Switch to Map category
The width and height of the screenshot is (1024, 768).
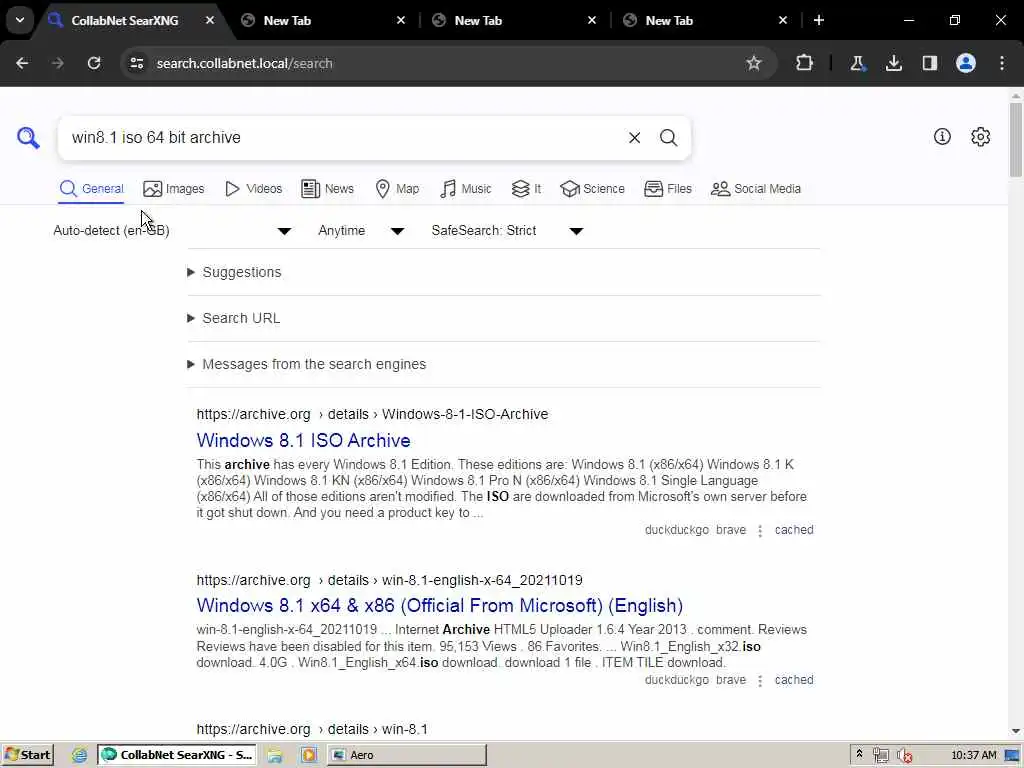click(397, 189)
